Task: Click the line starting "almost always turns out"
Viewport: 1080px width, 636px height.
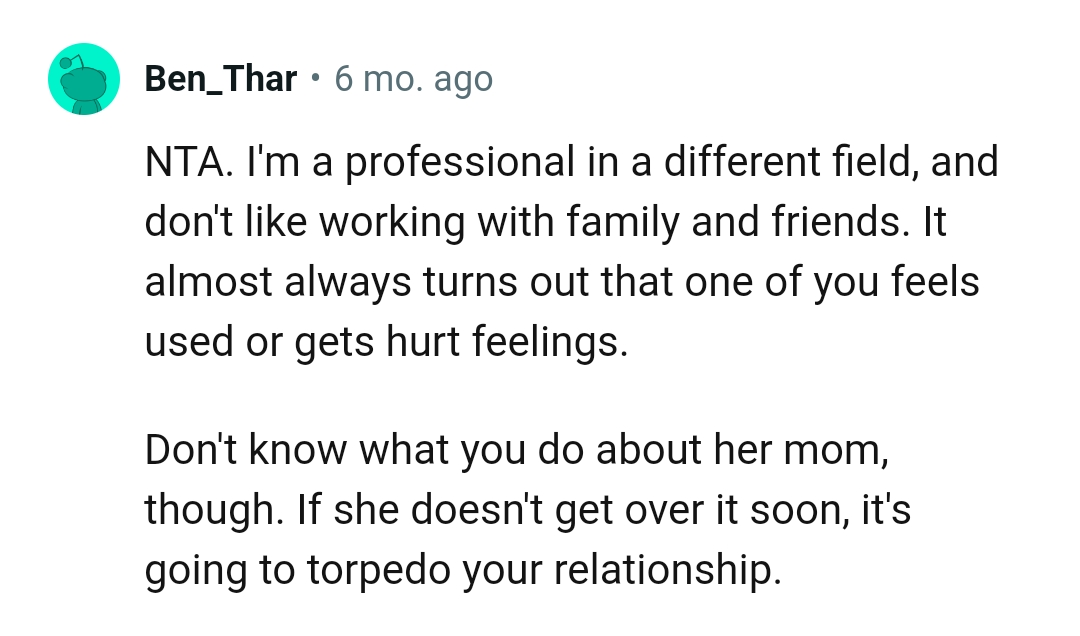Action: pyautogui.click(x=561, y=282)
